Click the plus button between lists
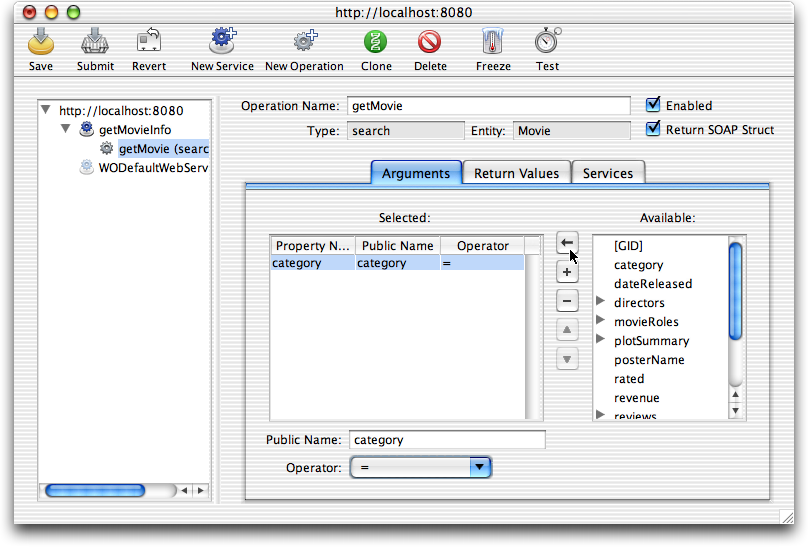The image size is (808, 547). click(567, 272)
